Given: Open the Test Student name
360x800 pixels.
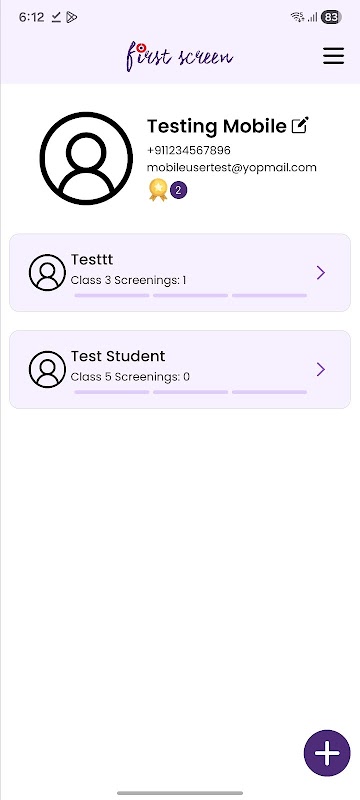Looking at the screenshot, I should 118,356.
